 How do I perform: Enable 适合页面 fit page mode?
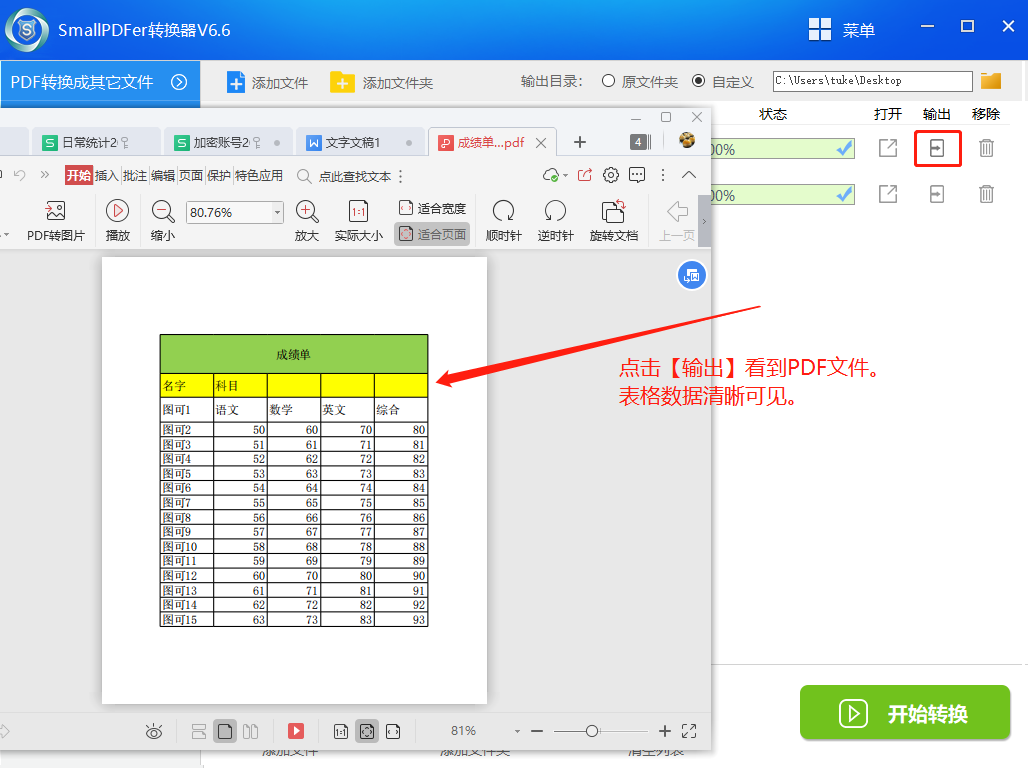(x=431, y=231)
